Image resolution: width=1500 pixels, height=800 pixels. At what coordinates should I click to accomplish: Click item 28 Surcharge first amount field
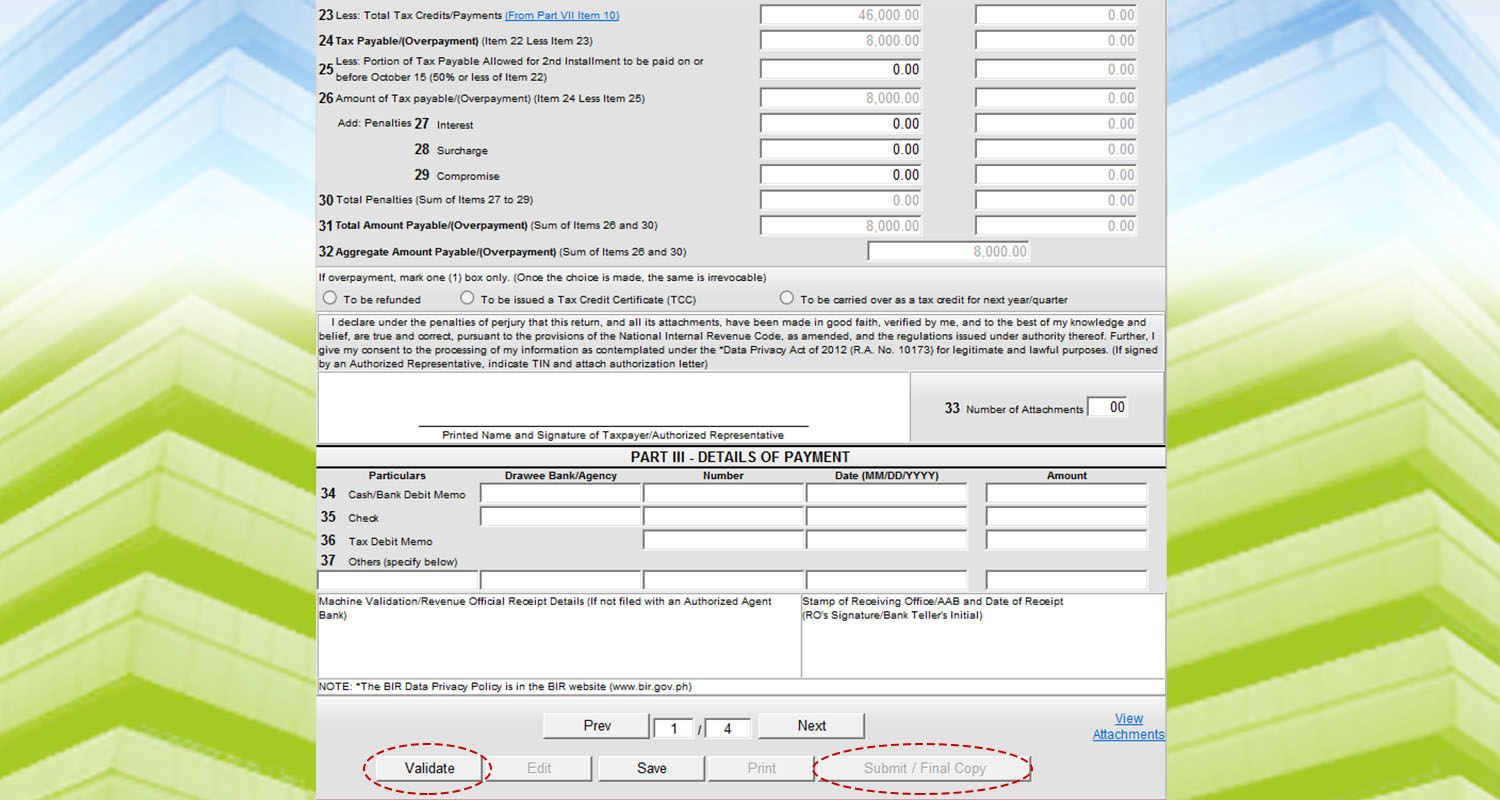[x=841, y=149]
